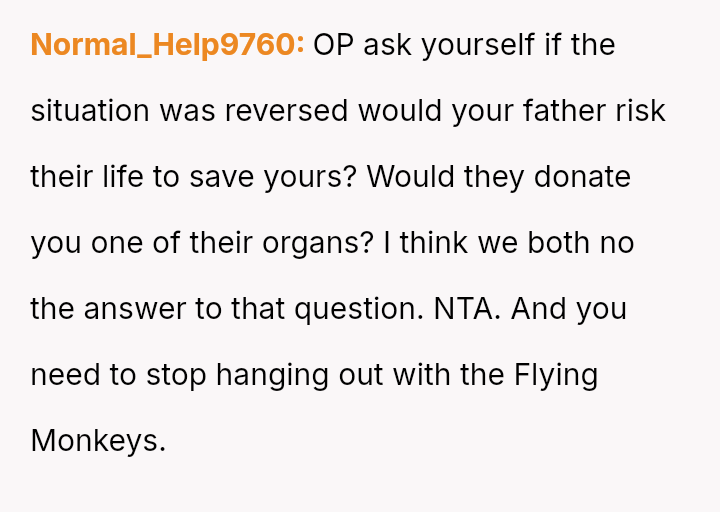Click the word "risk" in the comment

pos(641,111)
